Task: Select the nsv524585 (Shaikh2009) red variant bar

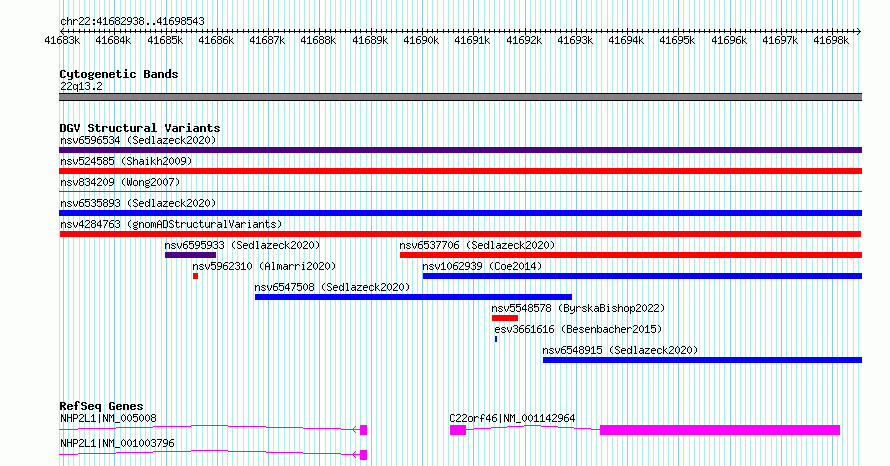Action: pyautogui.click(x=460, y=171)
